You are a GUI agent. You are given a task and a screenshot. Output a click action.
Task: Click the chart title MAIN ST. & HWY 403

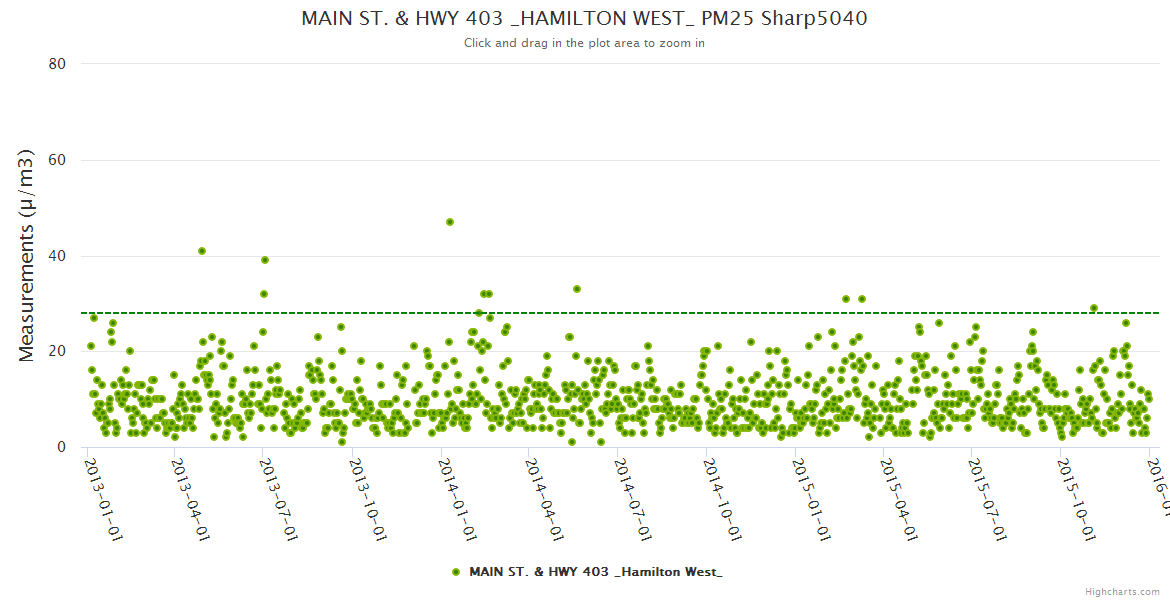point(584,18)
